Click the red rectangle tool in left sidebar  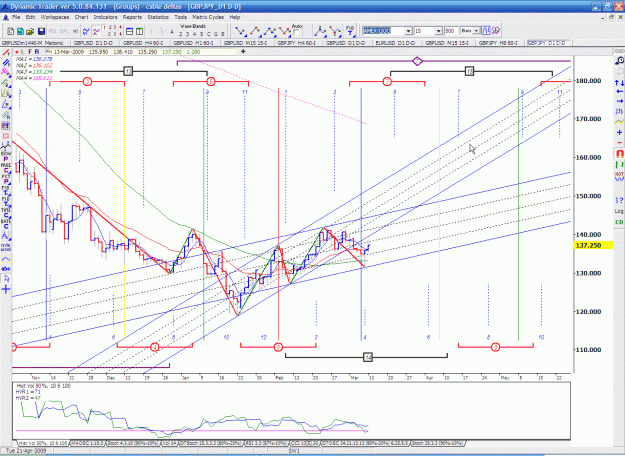click(6, 136)
